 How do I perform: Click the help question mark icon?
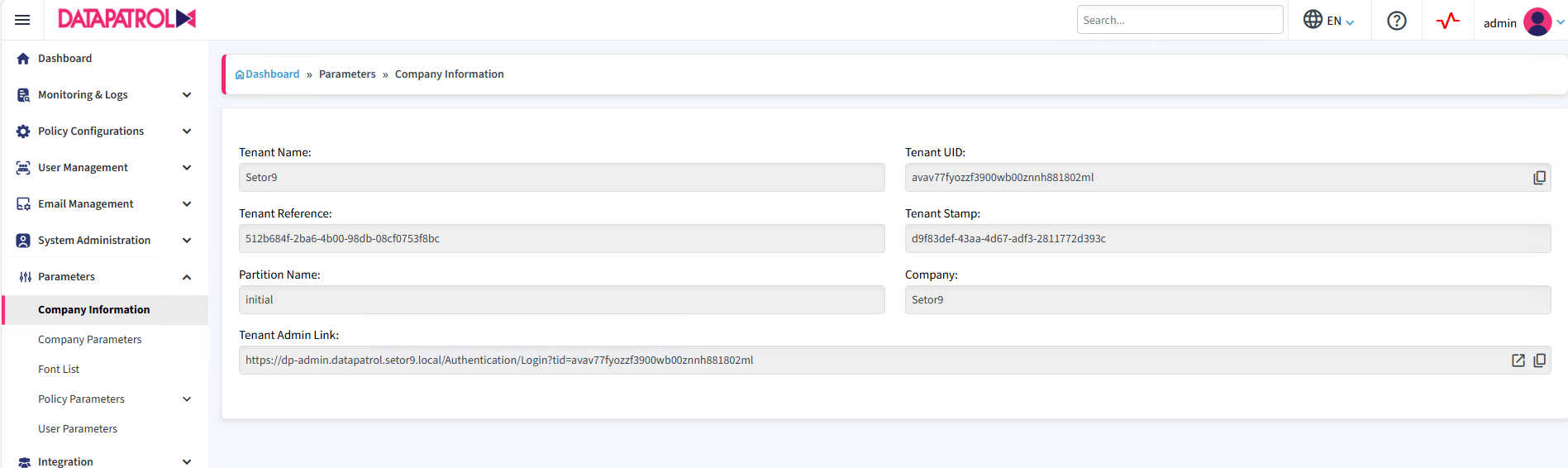[x=1396, y=21]
